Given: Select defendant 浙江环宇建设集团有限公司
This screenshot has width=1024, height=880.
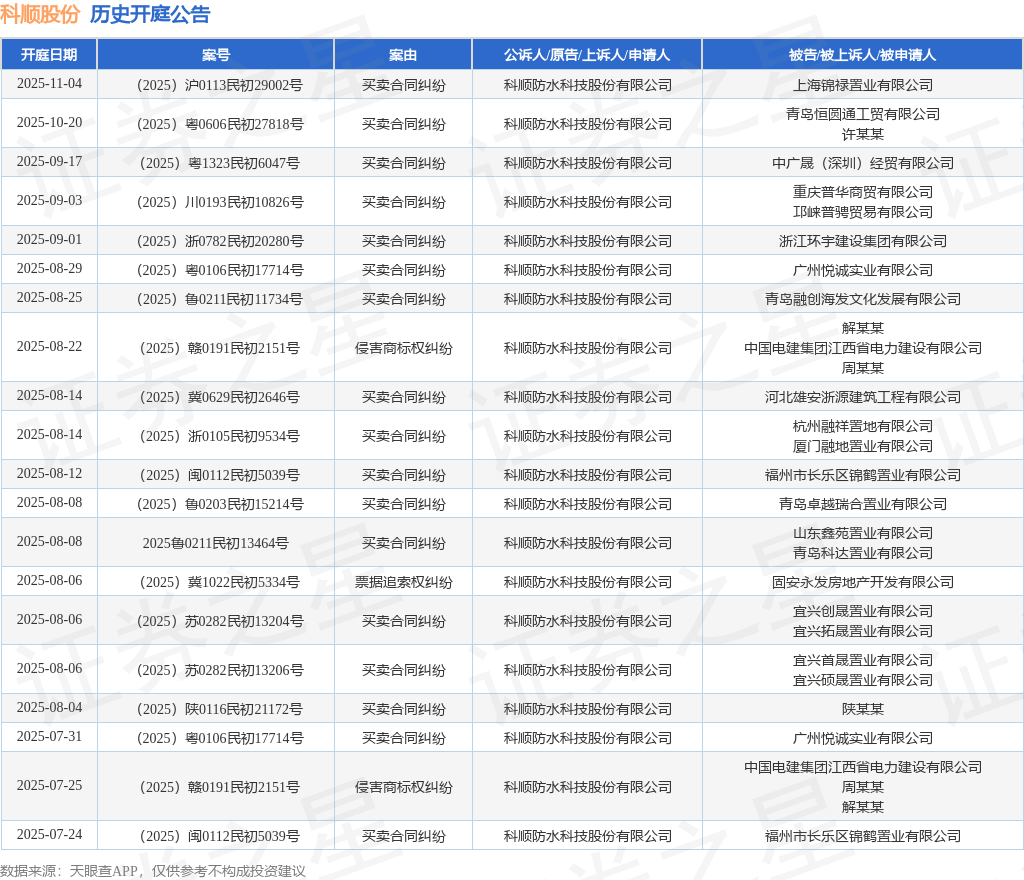Looking at the screenshot, I should tap(863, 241).
